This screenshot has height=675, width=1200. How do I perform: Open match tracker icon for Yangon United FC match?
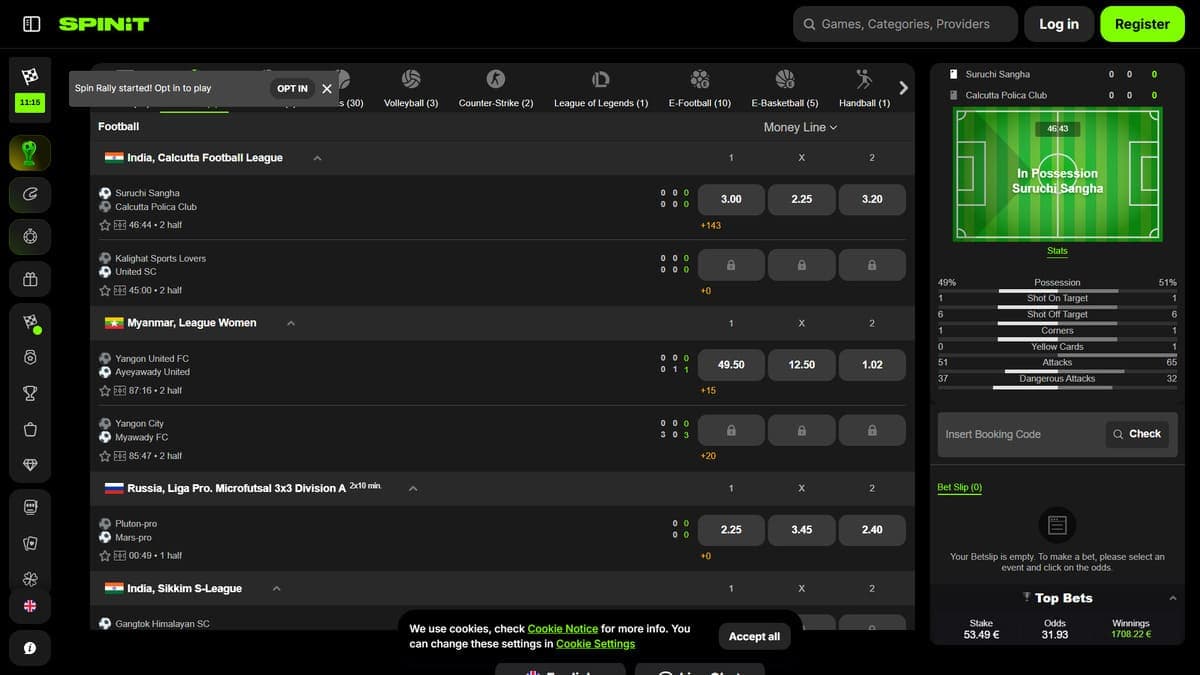(x=120, y=391)
